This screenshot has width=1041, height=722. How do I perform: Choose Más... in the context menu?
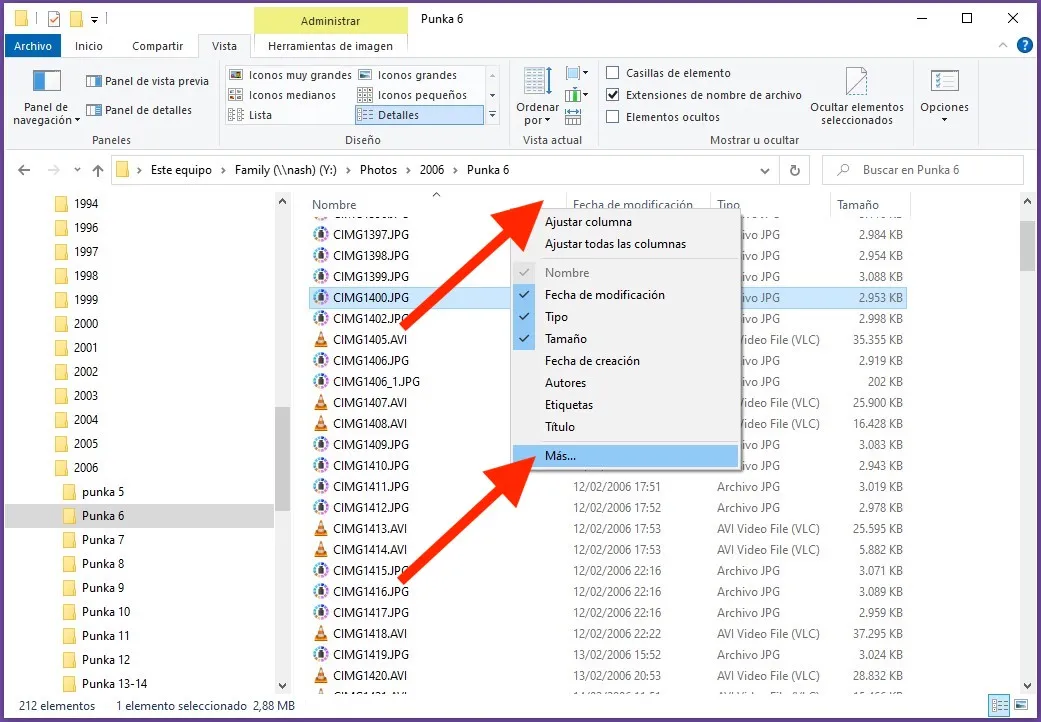pyautogui.click(x=560, y=456)
